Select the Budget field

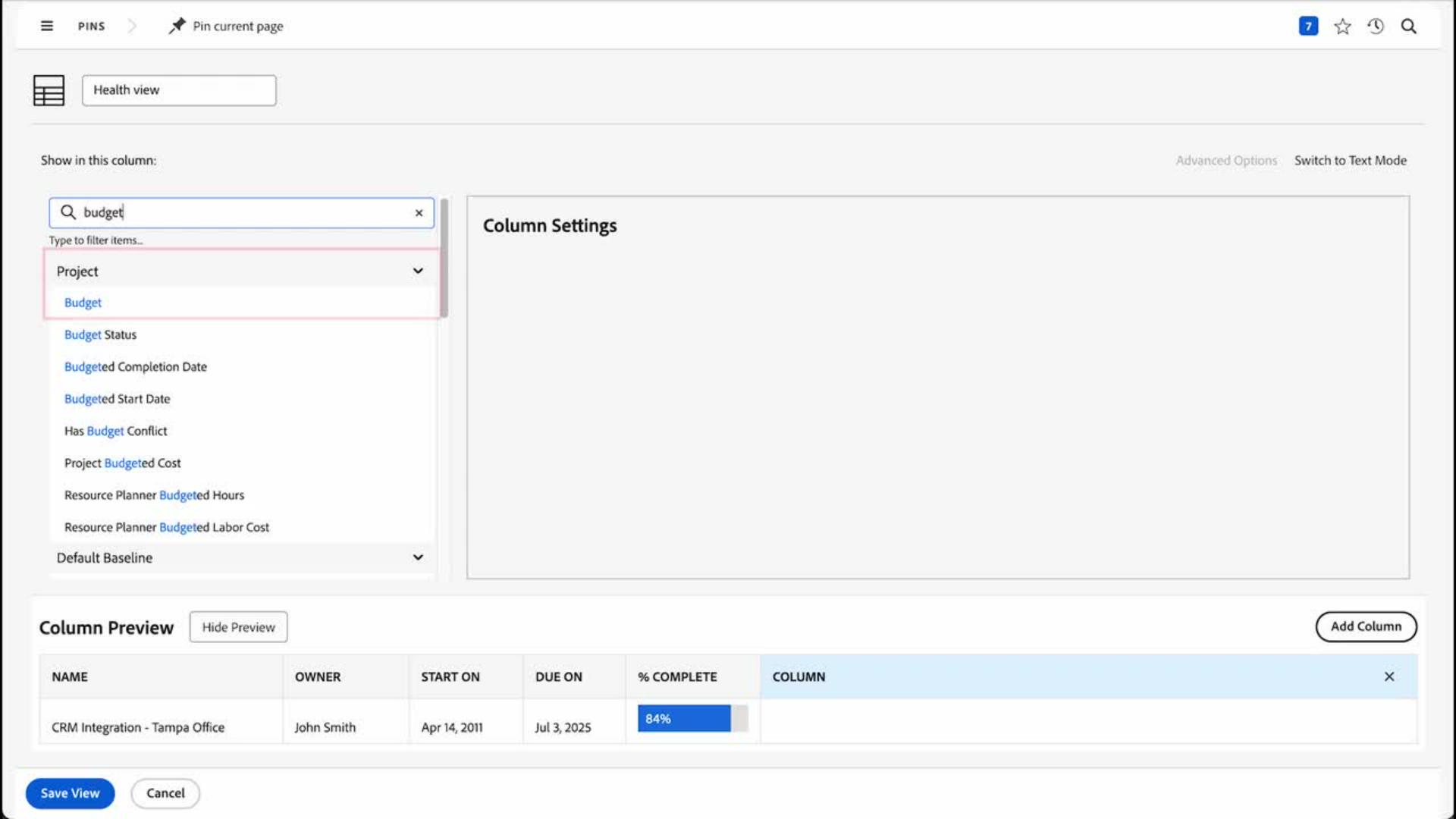tap(83, 303)
